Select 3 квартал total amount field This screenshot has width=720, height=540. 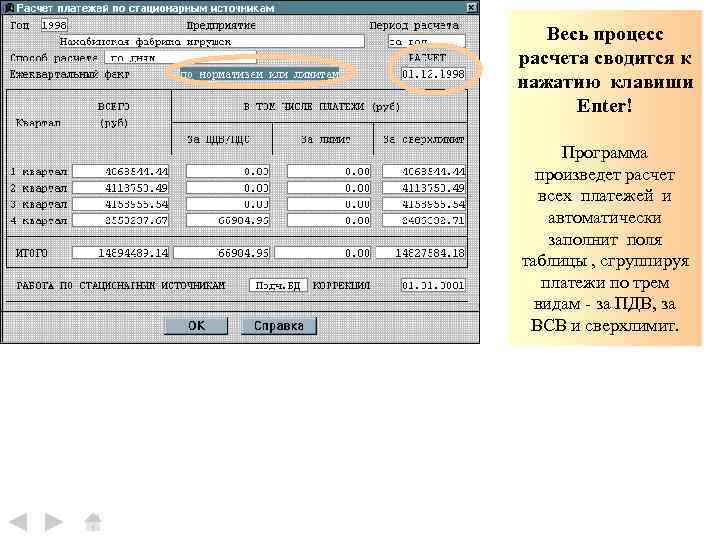(121, 204)
